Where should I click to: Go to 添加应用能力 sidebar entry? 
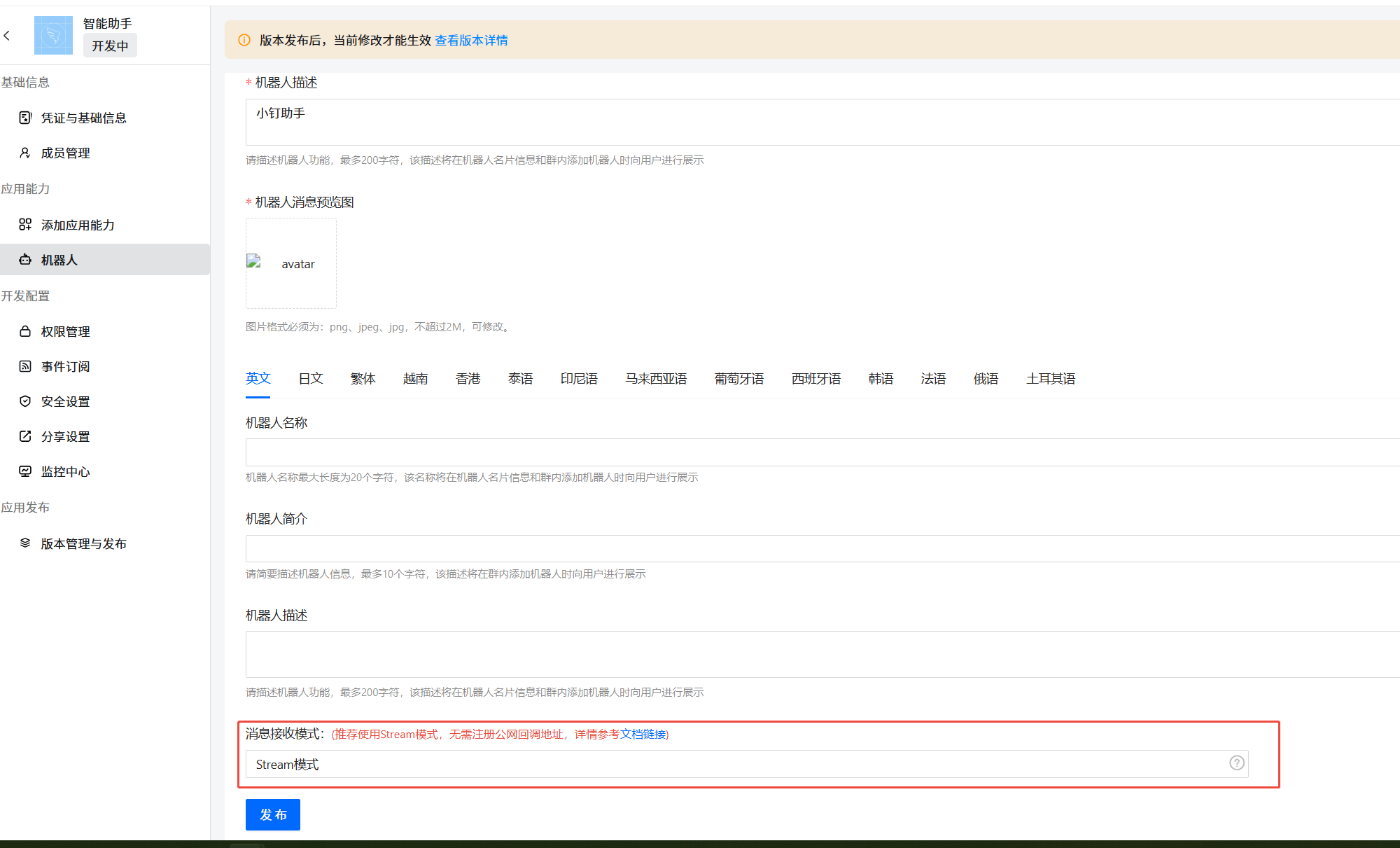pyautogui.click(x=77, y=225)
